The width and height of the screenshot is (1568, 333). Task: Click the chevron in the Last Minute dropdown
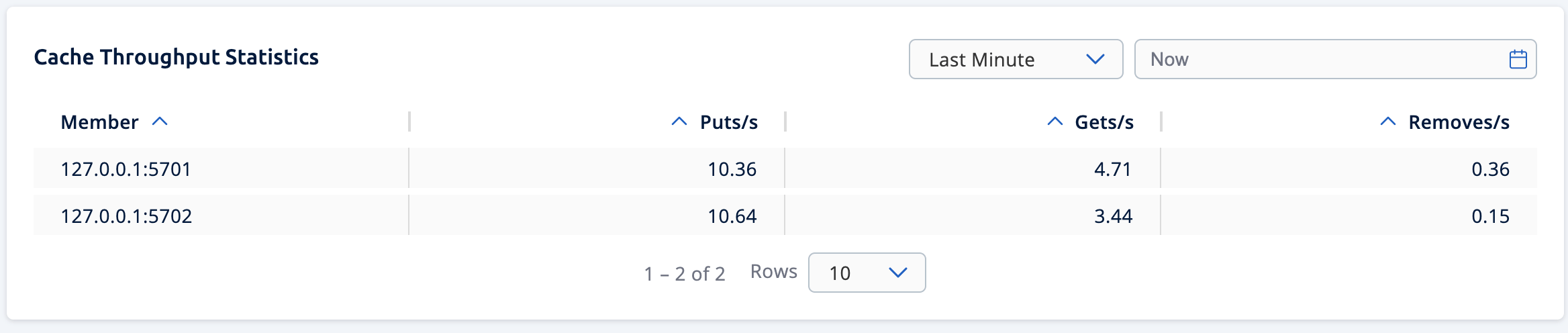pyautogui.click(x=1095, y=59)
